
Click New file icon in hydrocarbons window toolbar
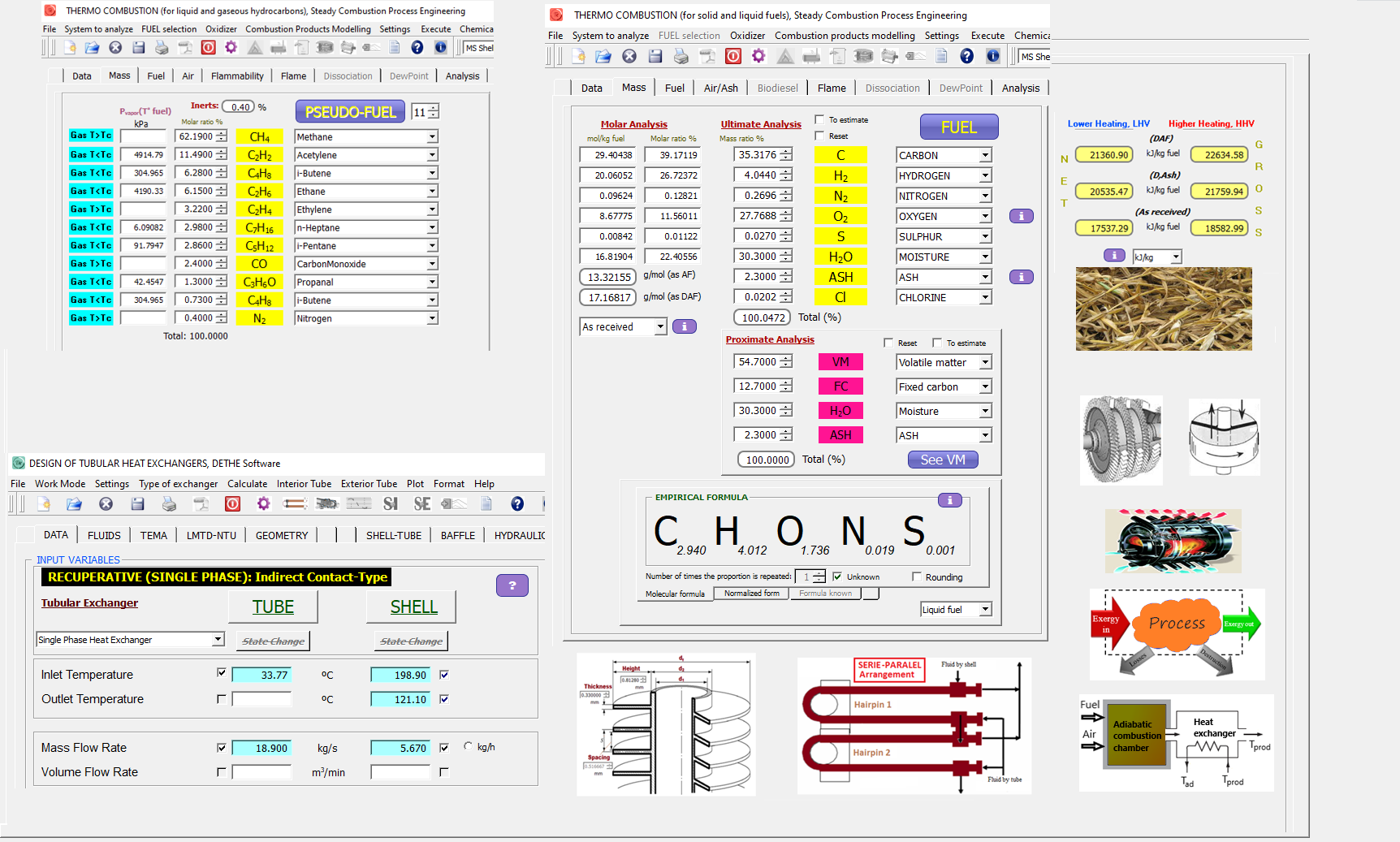(70, 48)
